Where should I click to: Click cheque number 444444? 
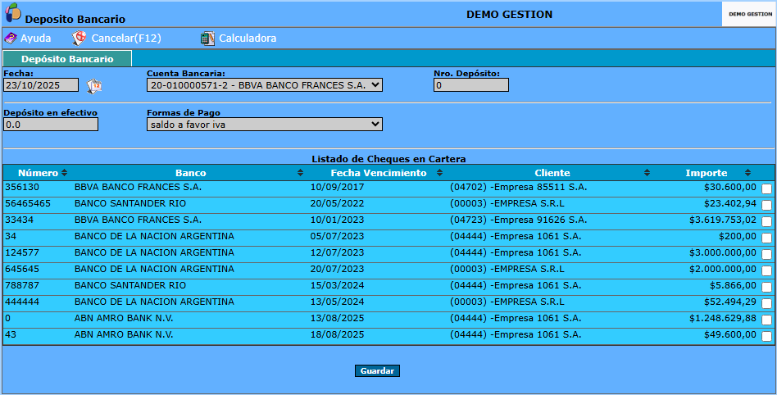(x=22, y=302)
